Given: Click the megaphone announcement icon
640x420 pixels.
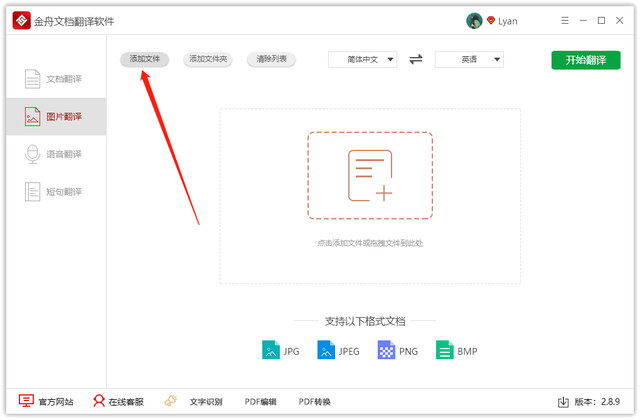Looking at the screenshot, I should [x=171, y=401].
